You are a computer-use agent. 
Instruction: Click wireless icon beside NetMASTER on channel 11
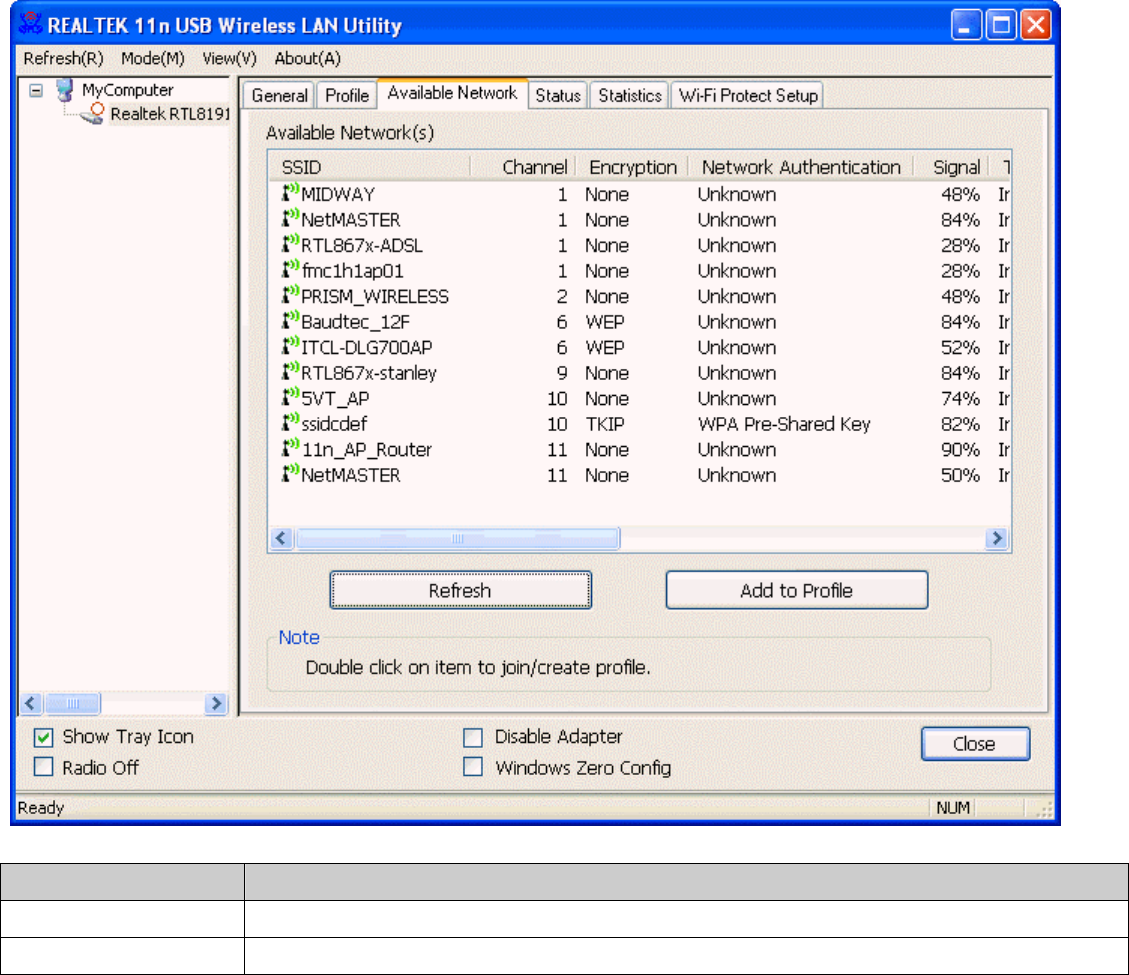(x=290, y=474)
